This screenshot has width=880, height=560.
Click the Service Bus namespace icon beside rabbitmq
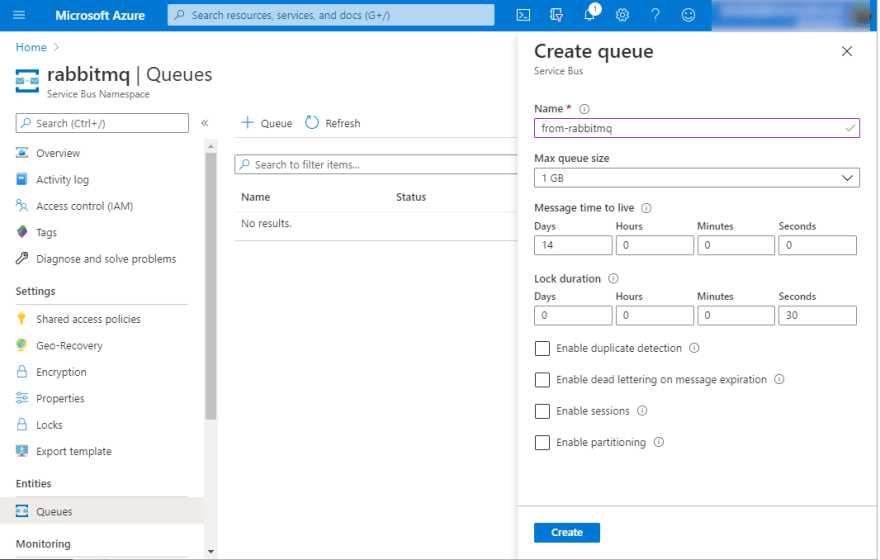pyautogui.click(x=27, y=81)
